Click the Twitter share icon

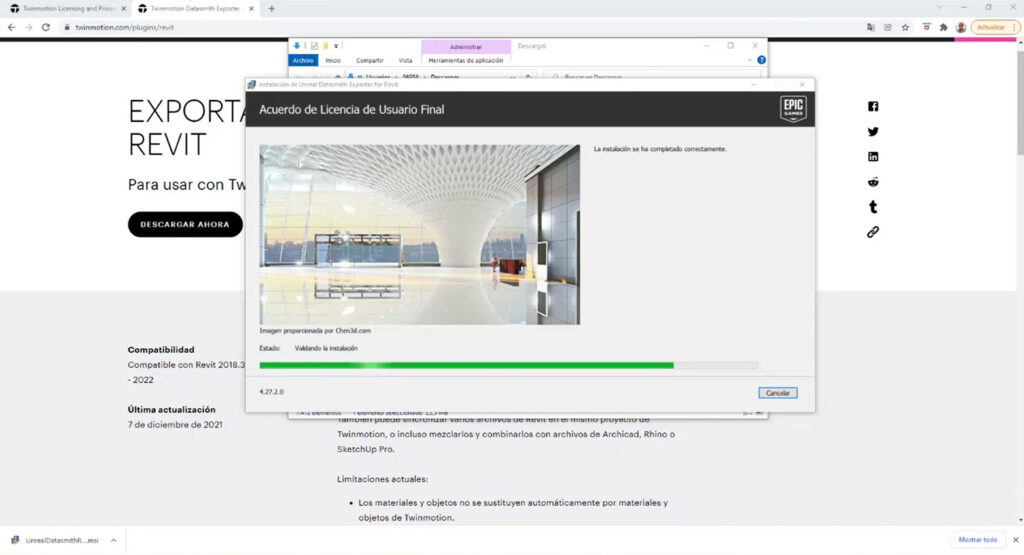[x=873, y=132]
